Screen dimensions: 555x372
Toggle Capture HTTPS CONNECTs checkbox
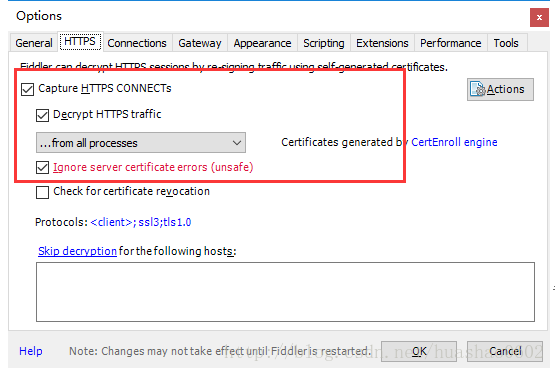coord(28,90)
